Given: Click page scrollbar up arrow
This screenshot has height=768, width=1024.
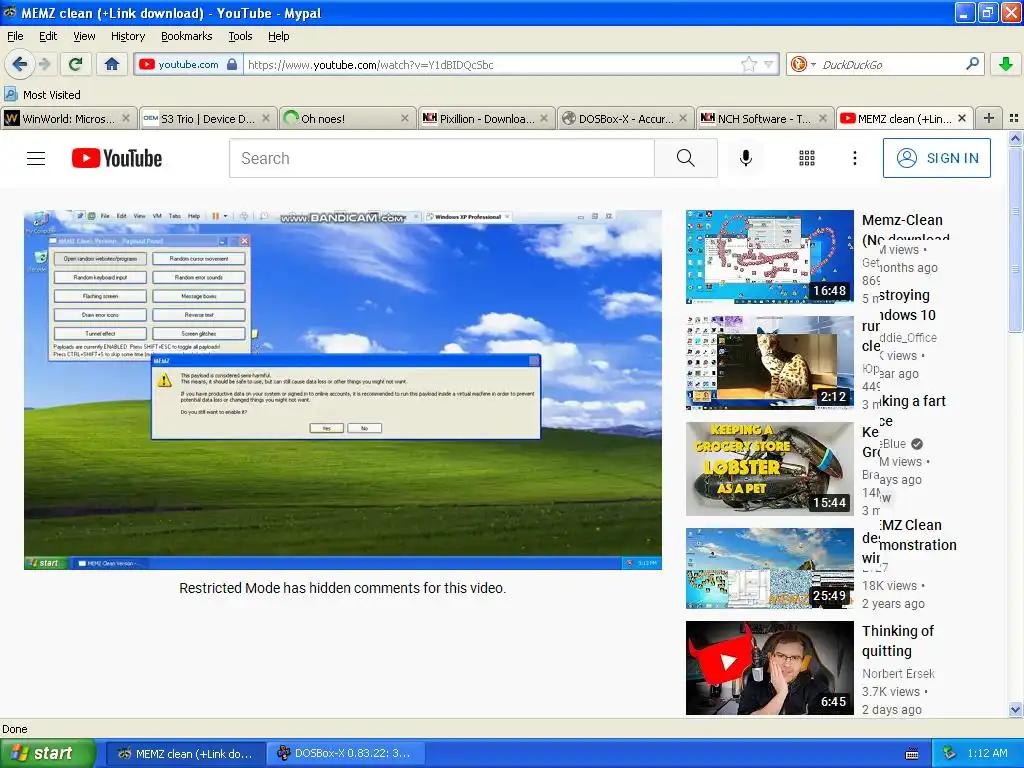Looking at the screenshot, I should pos(1015,138).
